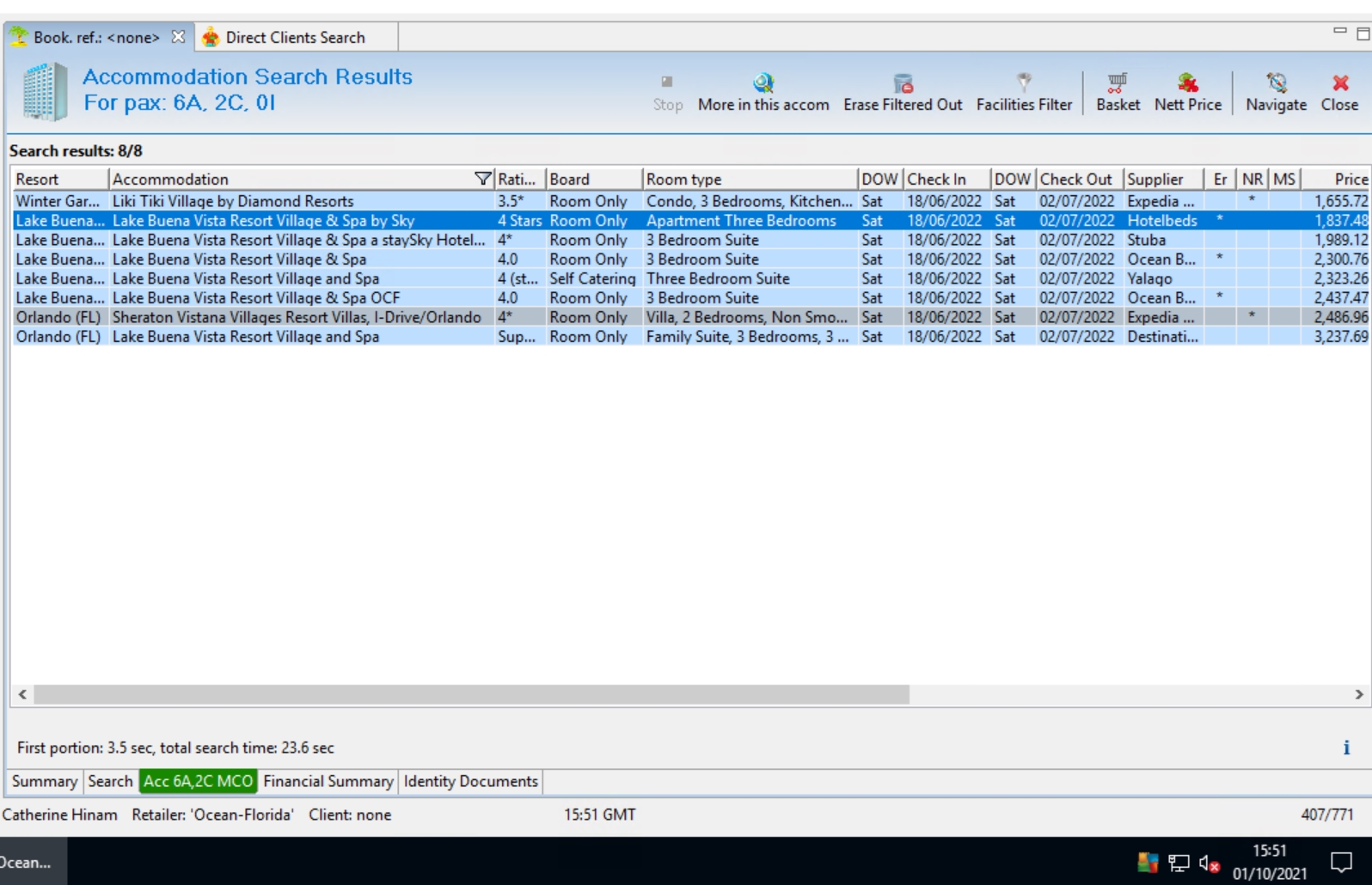The height and width of the screenshot is (885, 1372).
Task: Open the Identity Documents tab
Action: (471, 781)
